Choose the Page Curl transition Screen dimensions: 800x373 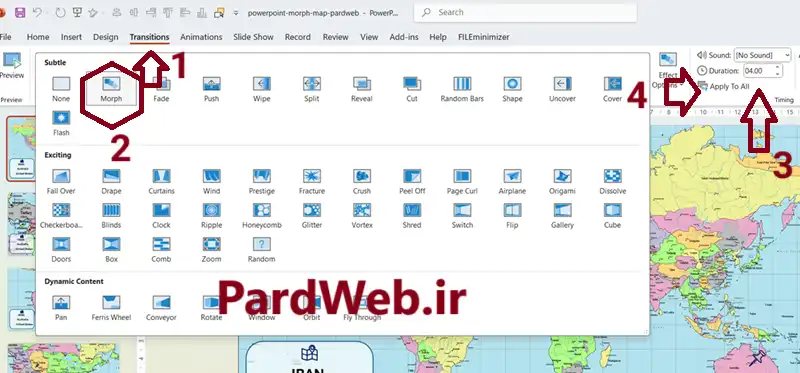tap(462, 181)
